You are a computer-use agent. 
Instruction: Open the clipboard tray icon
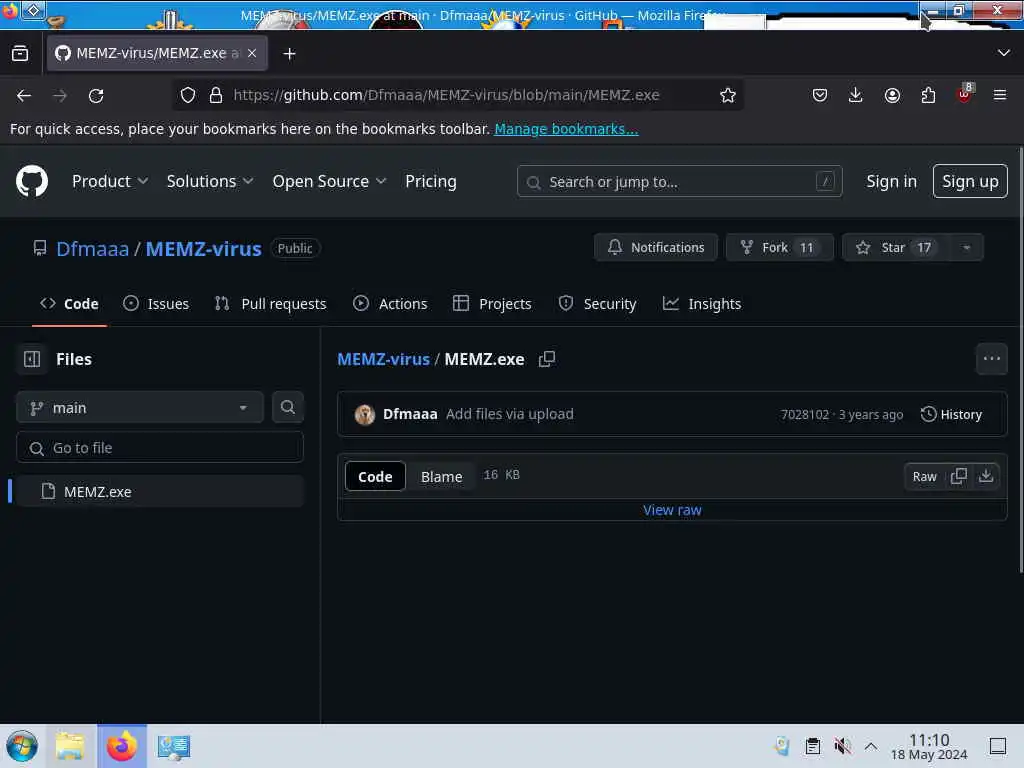pyautogui.click(x=812, y=746)
